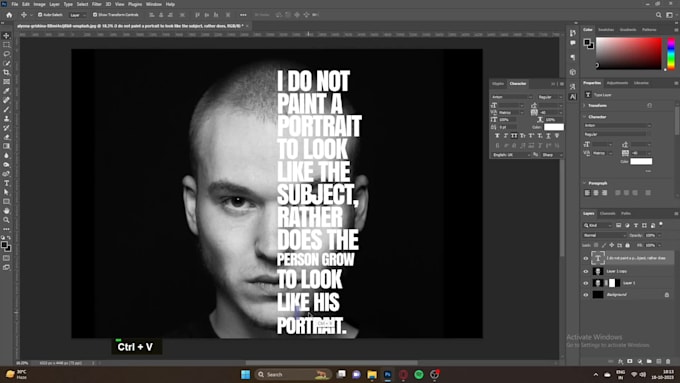Open the Filter menu
The height and width of the screenshot is (383, 680).
pos(96,4)
